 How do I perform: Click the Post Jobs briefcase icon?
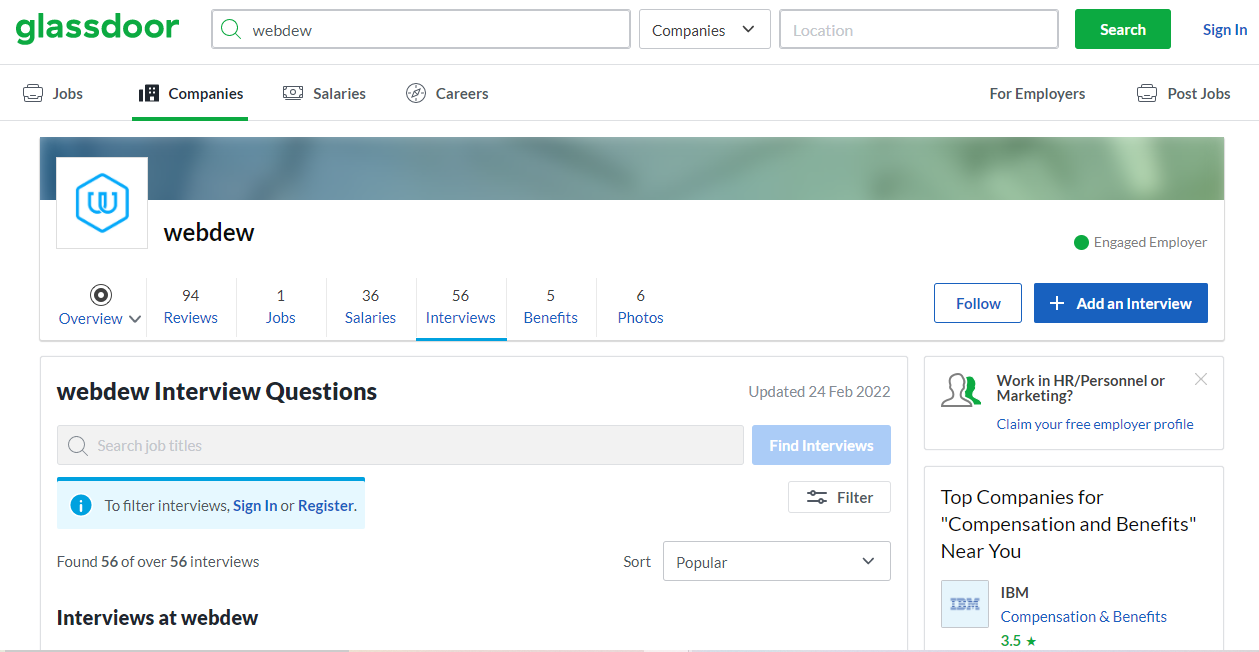(x=1146, y=92)
